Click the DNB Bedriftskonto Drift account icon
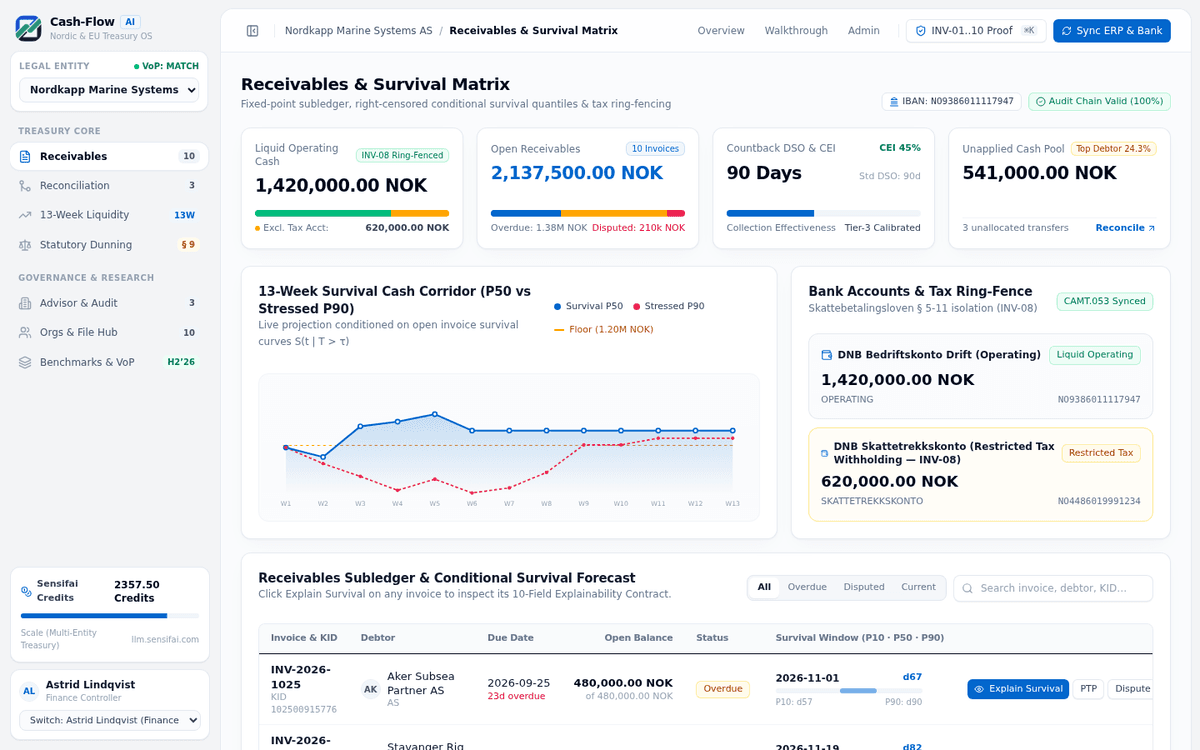The height and width of the screenshot is (750, 1200). [x=827, y=355]
